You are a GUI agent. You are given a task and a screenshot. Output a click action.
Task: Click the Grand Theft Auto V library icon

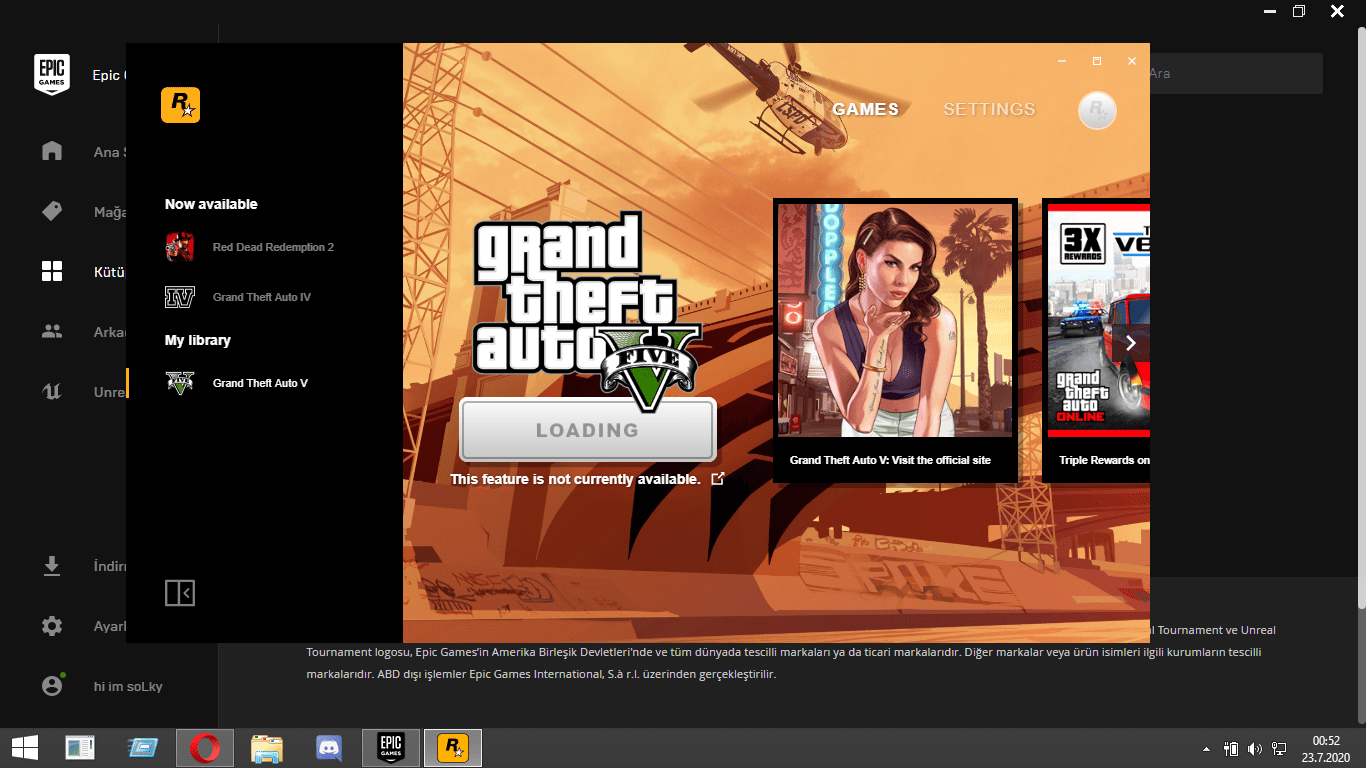180,383
